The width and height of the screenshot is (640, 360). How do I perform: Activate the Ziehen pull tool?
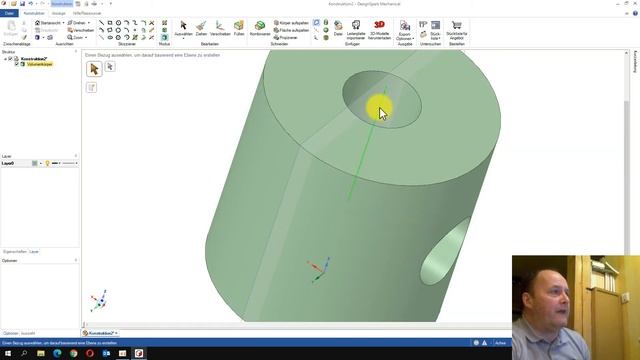[201, 29]
